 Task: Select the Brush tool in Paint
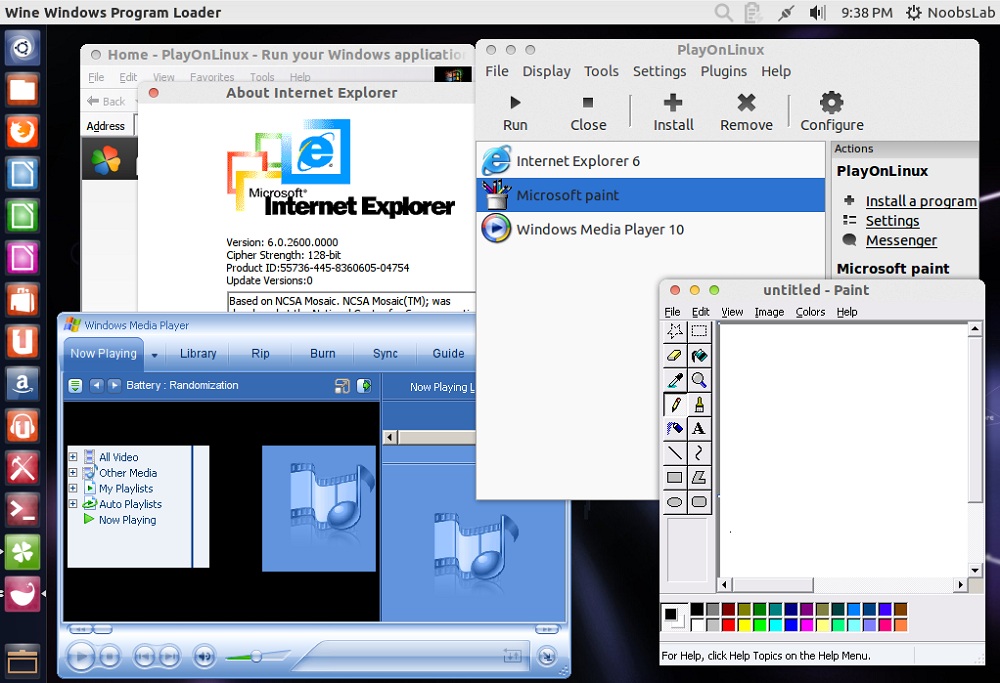[x=699, y=404]
